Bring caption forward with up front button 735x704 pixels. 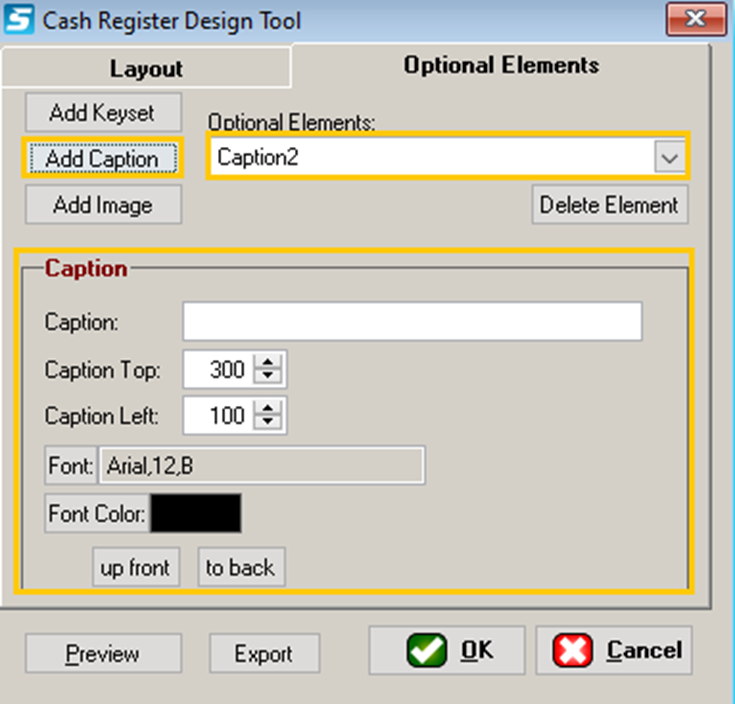(136, 568)
